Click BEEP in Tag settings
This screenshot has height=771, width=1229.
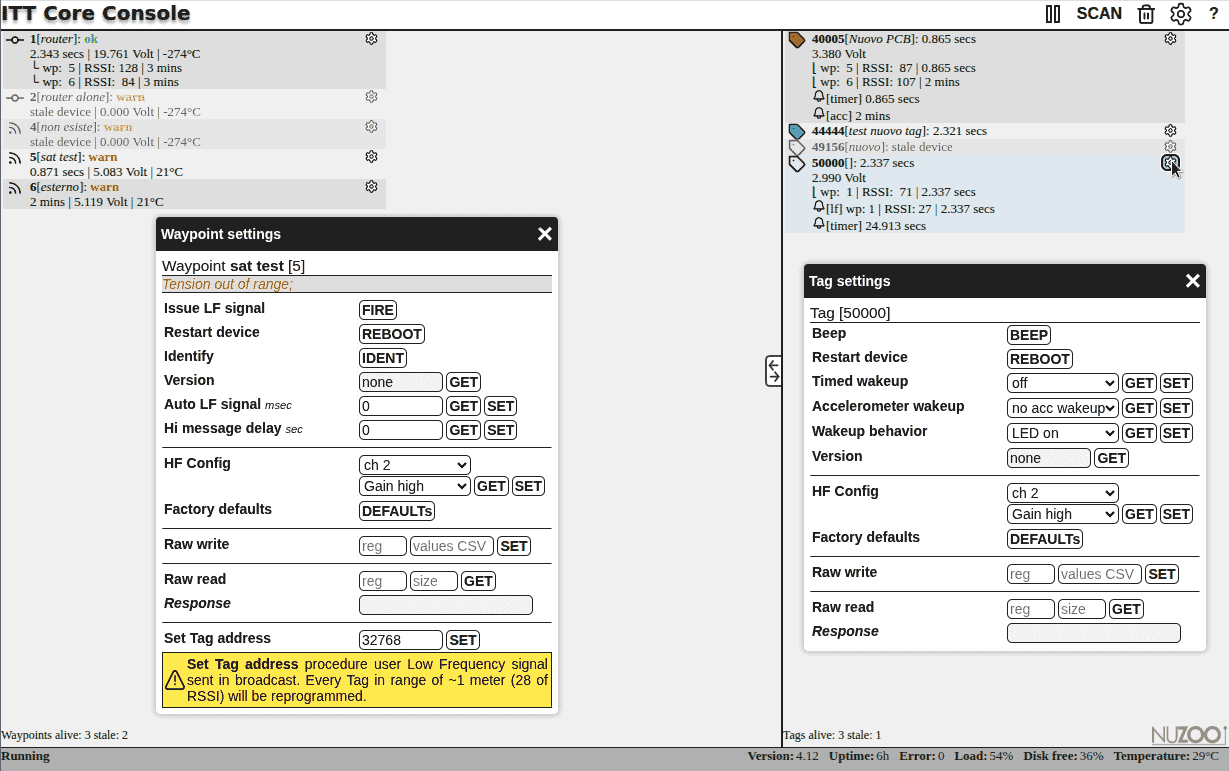[1029, 335]
